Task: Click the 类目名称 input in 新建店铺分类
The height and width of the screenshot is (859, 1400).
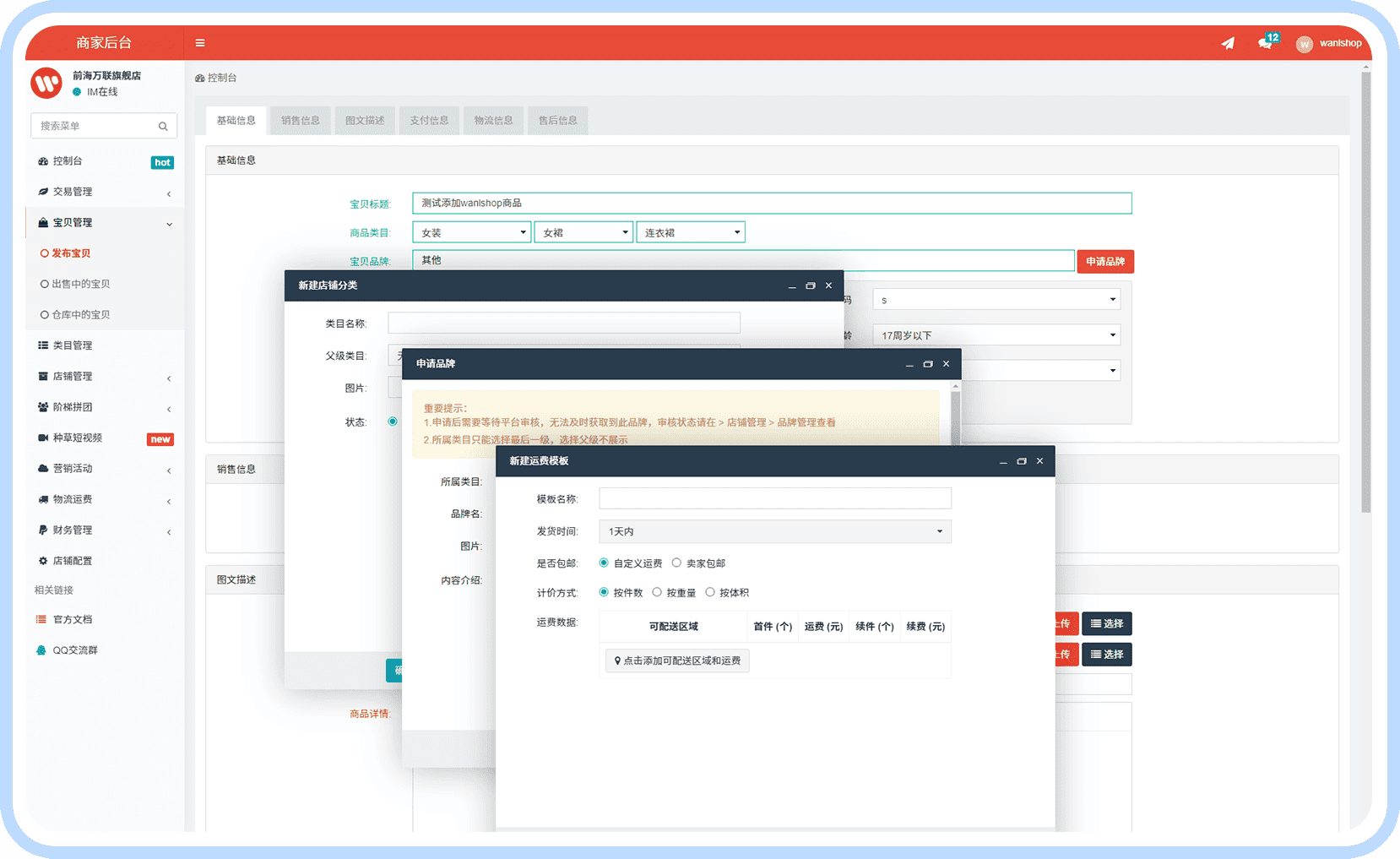Action: tap(564, 323)
